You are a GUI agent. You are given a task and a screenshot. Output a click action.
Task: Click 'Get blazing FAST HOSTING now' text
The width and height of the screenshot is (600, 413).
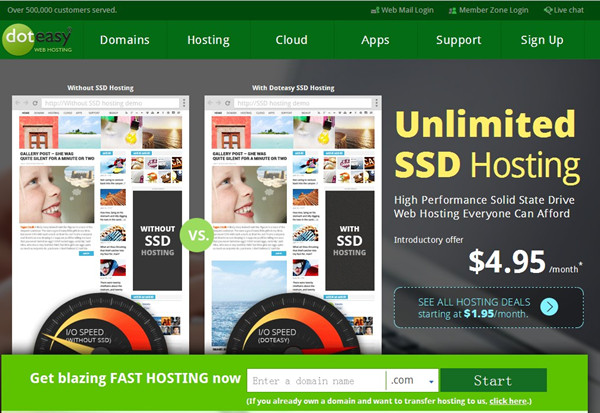pyautogui.click(x=135, y=378)
